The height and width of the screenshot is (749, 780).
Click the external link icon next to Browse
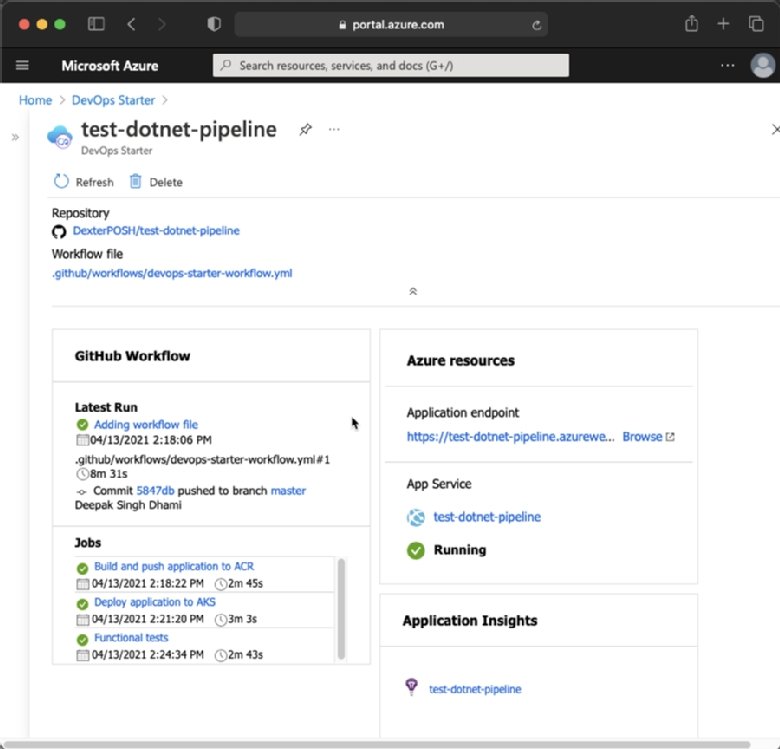[670, 437]
